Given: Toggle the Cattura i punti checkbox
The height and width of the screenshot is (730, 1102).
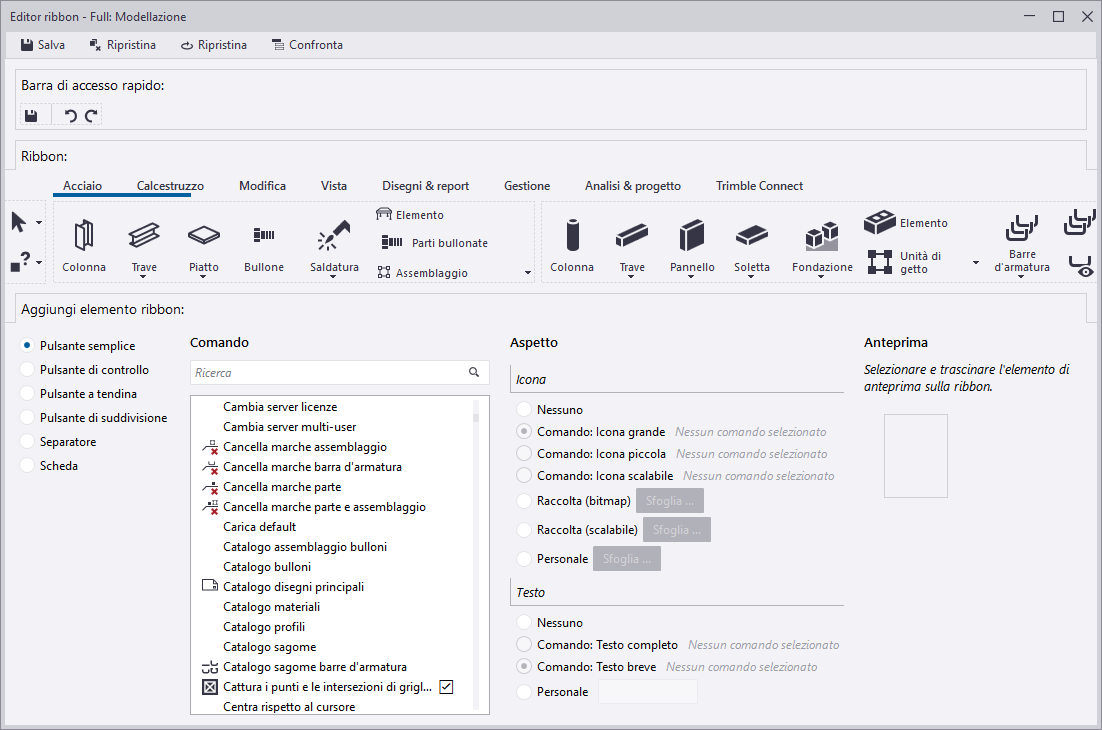Looking at the screenshot, I should (447, 687).
